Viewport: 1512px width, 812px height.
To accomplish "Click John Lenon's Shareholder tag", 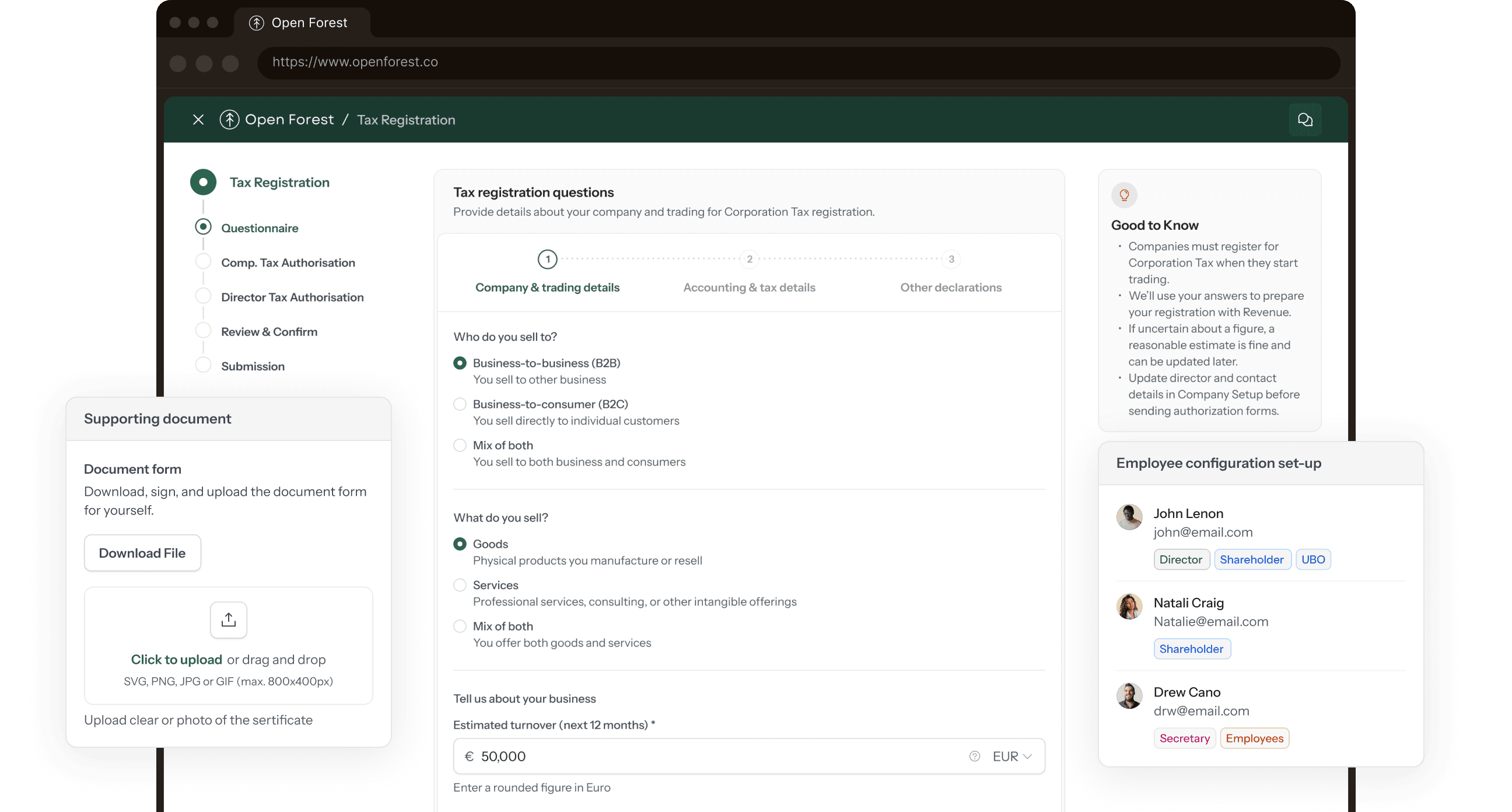I will [1251, 559].
